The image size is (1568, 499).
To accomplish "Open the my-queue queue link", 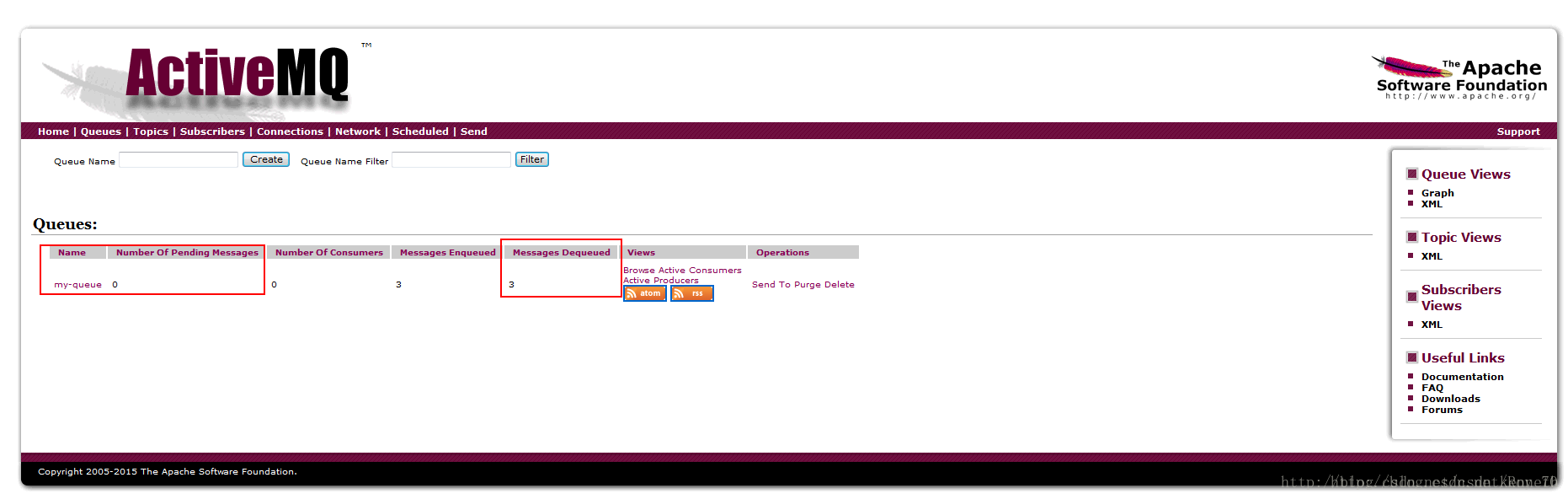I will pos(77,285).
